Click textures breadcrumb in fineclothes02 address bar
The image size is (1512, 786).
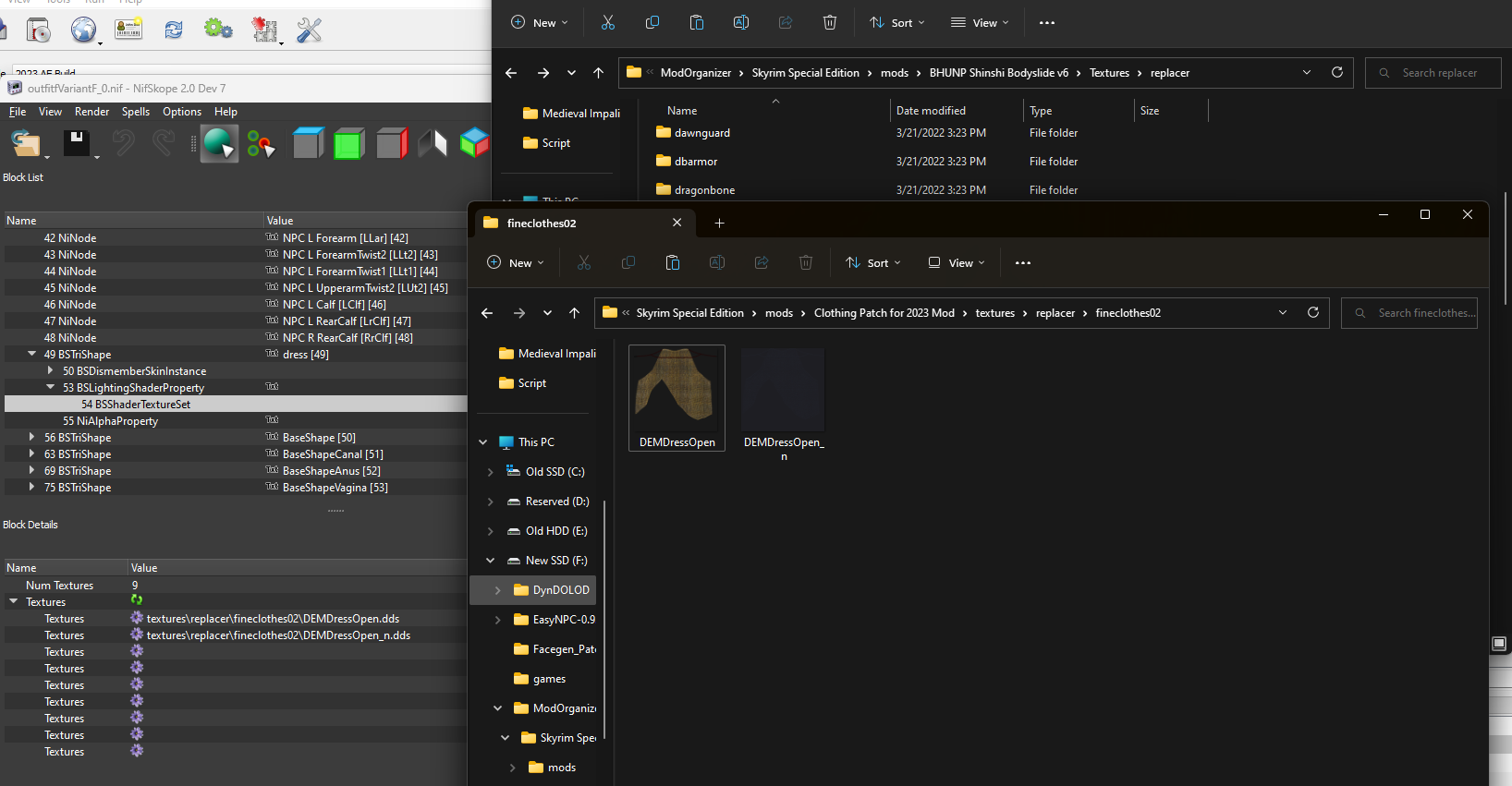(995, 313)
